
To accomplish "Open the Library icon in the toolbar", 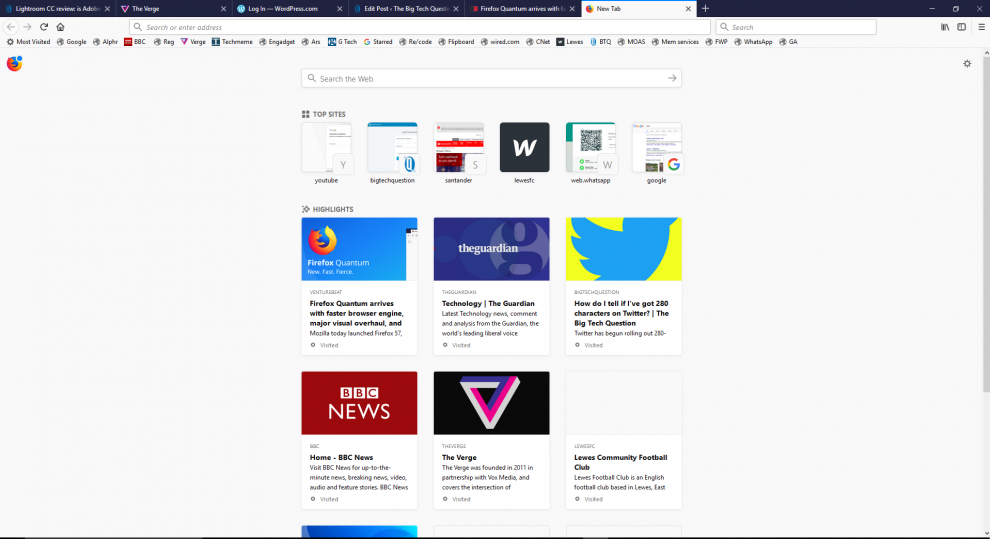I will [945, 27].
